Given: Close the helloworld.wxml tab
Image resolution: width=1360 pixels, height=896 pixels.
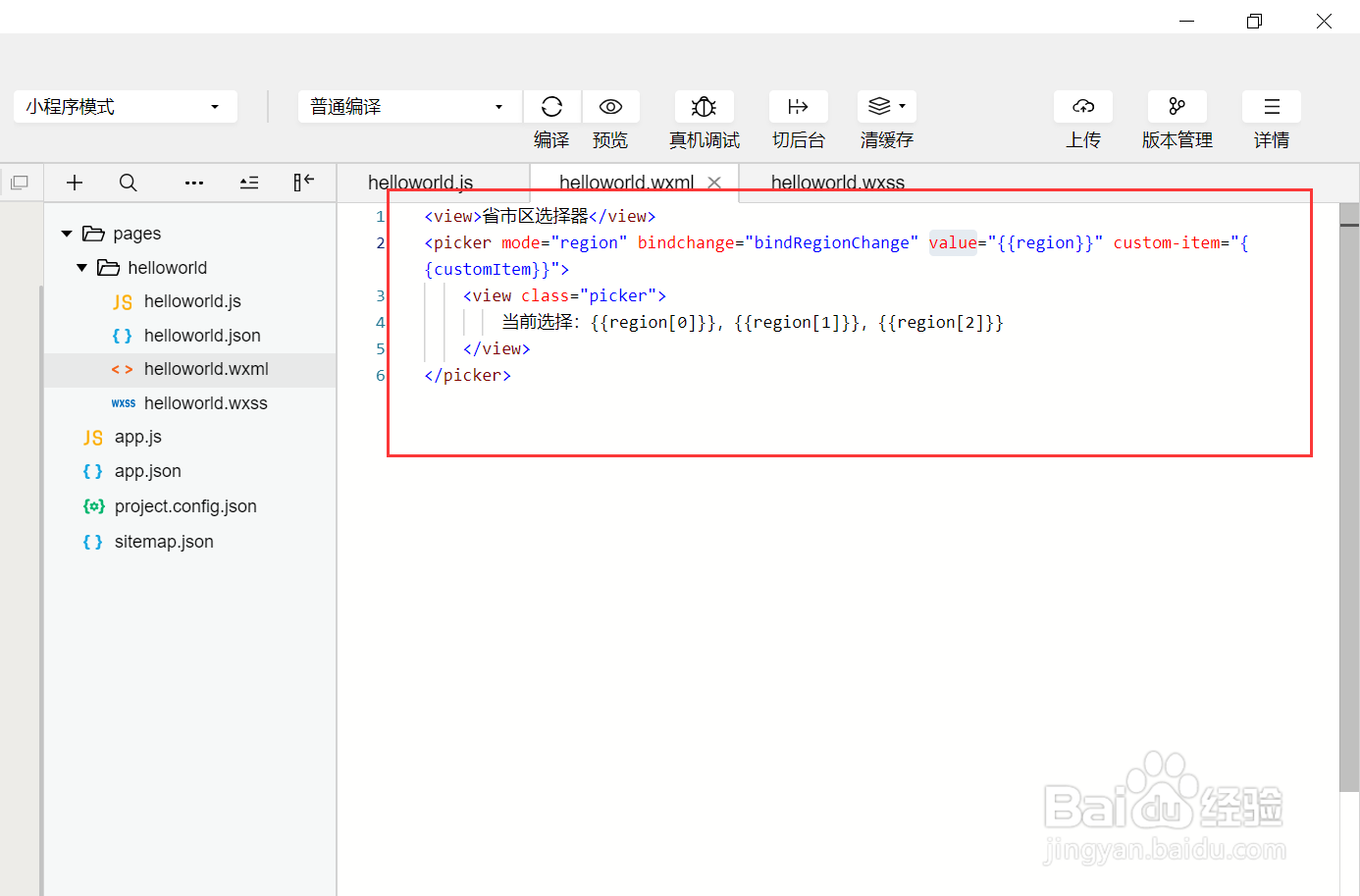Looking at the screenshot, I should 714,183.
